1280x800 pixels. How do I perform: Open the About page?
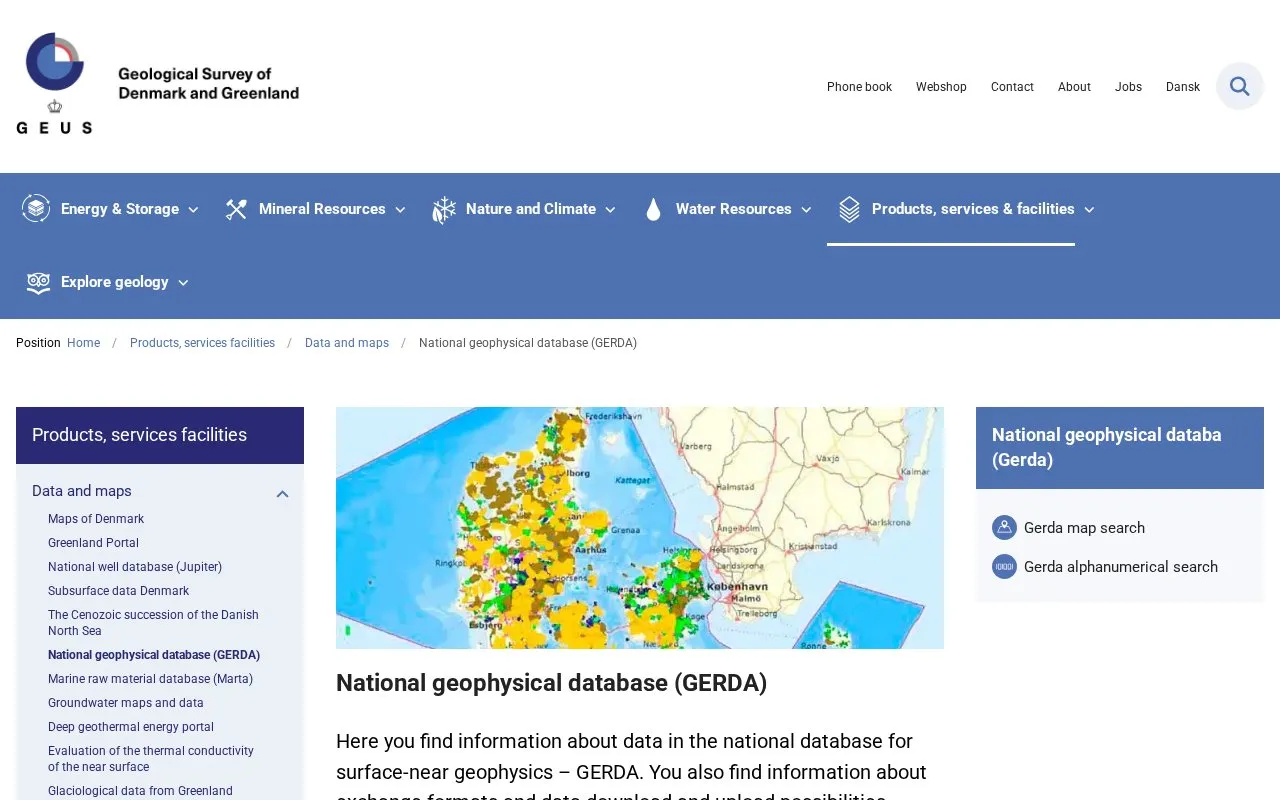click(x=1074, y=87)
